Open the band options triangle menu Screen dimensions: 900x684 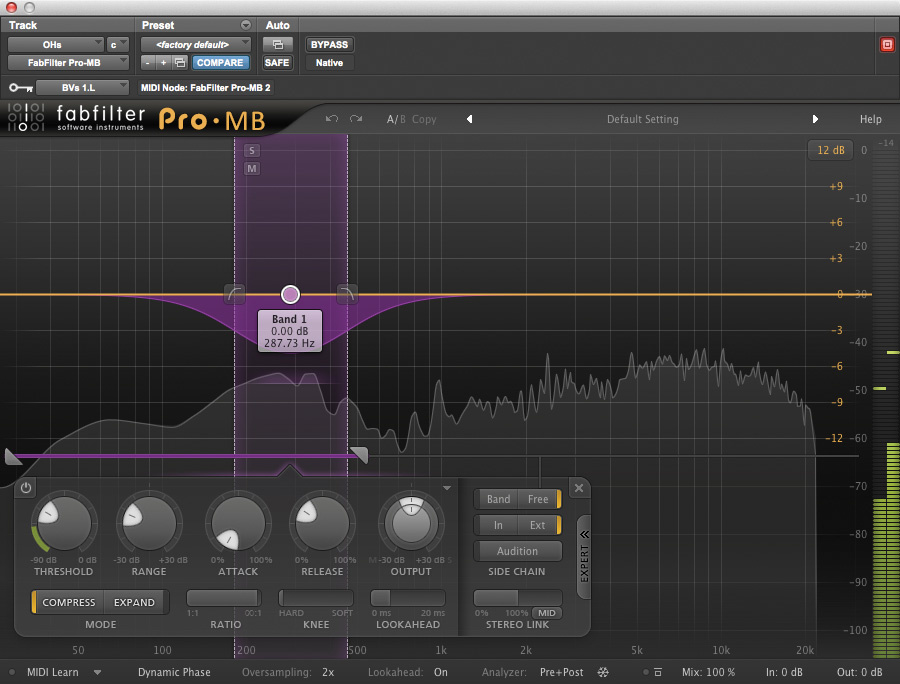click(x=447, y=488)
